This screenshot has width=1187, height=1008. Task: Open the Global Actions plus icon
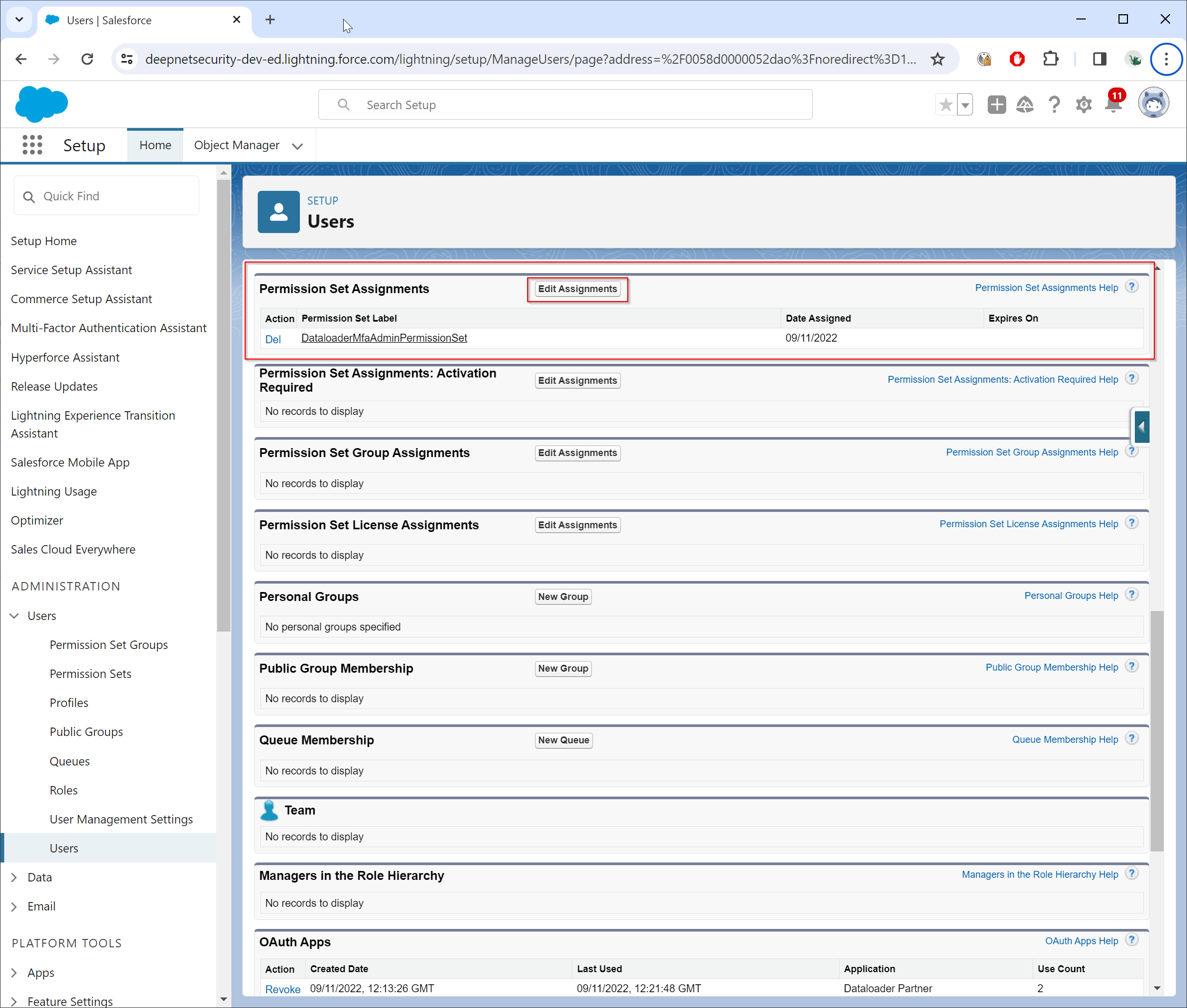point(996,104)
